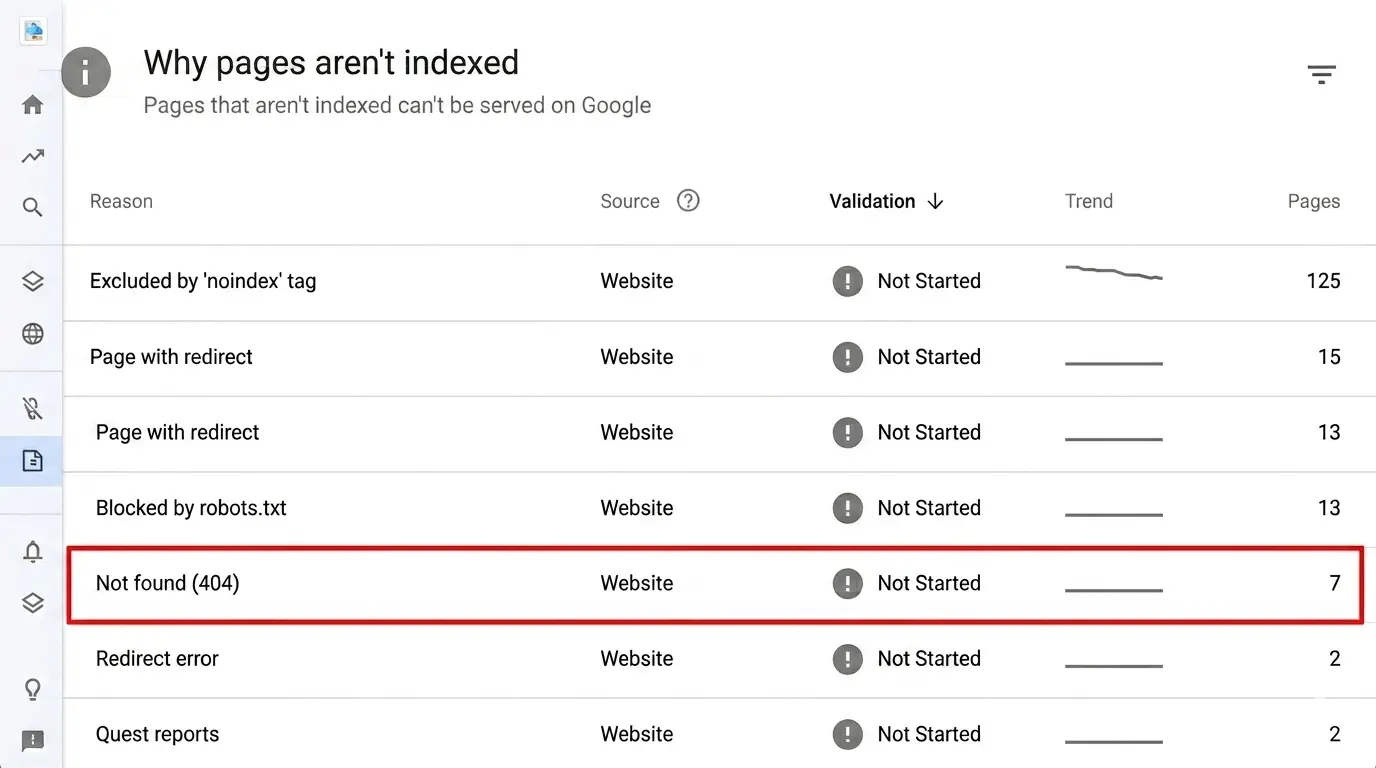
Task: Sort using the Validation column arrow
Action: 935,201
